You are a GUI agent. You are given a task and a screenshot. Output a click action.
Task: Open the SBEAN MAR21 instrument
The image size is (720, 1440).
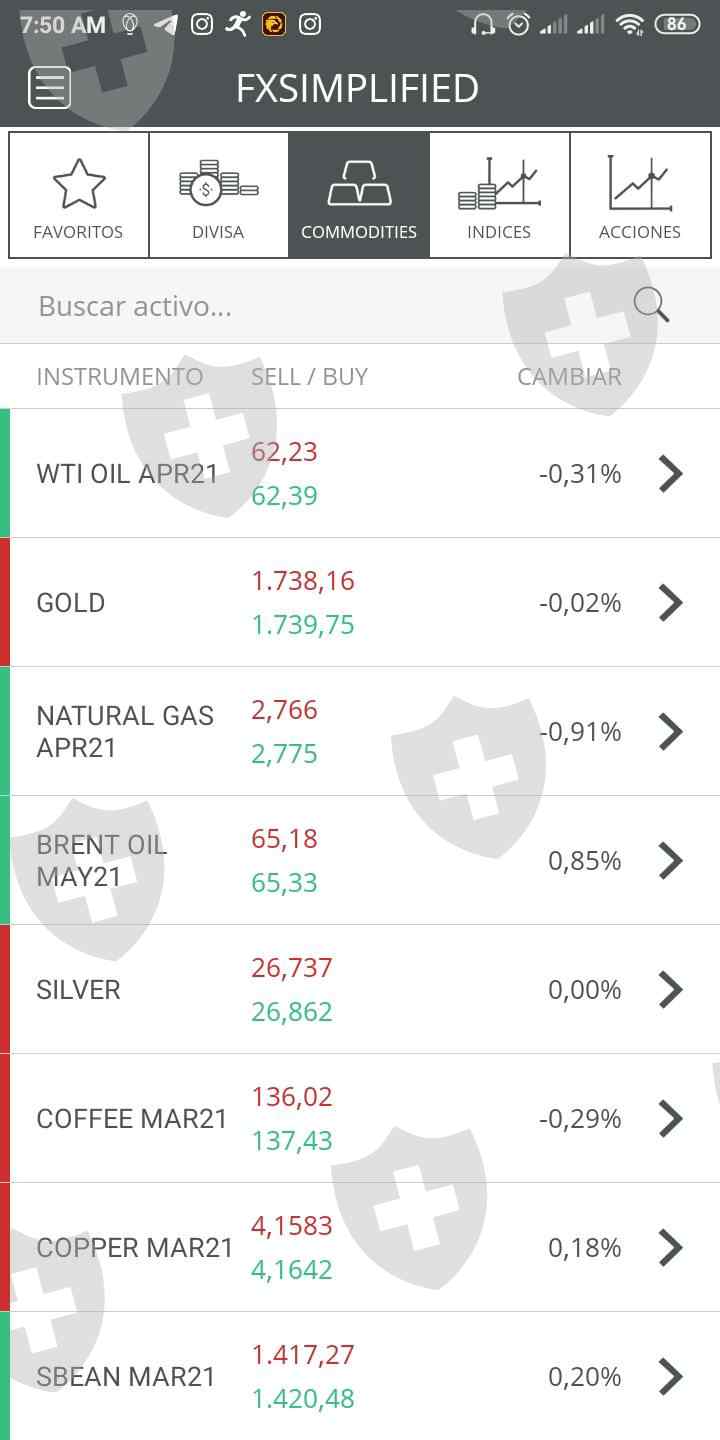tap(126, 1376)
